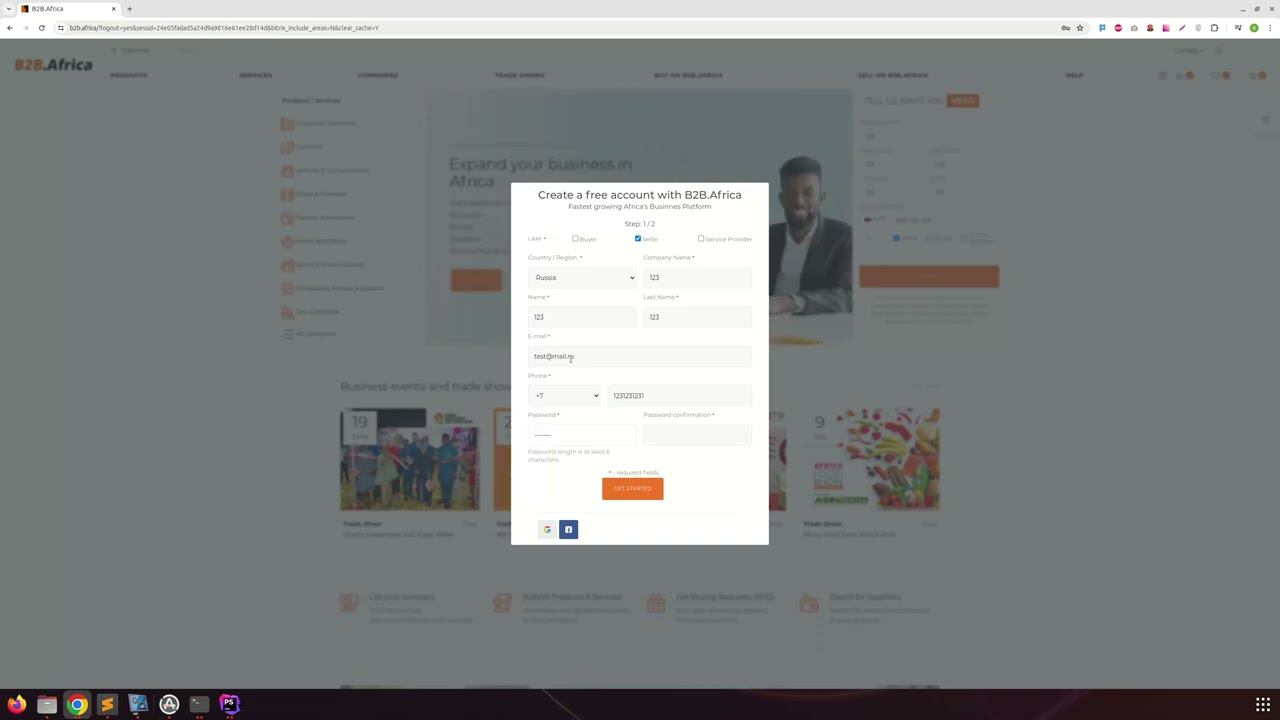The image size is (1280, 720).
Task: Open the blue flag extension icon
Action: [x=1102, y=28]
